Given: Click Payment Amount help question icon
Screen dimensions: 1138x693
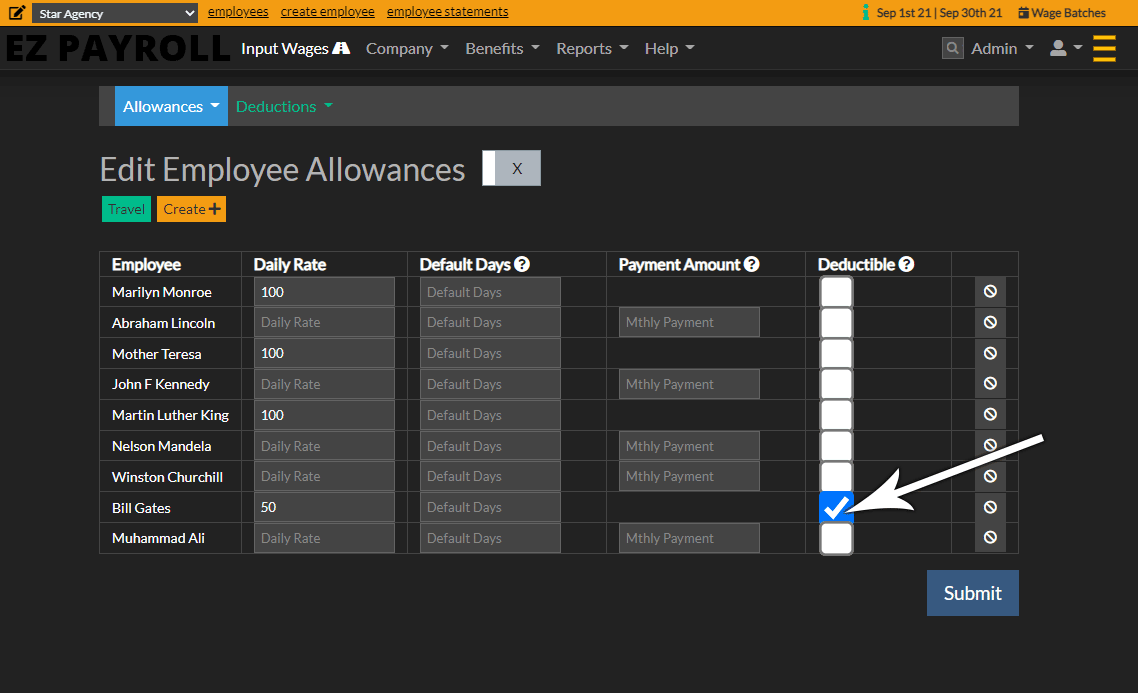Looking at the screenshot, I should (752, 265).
